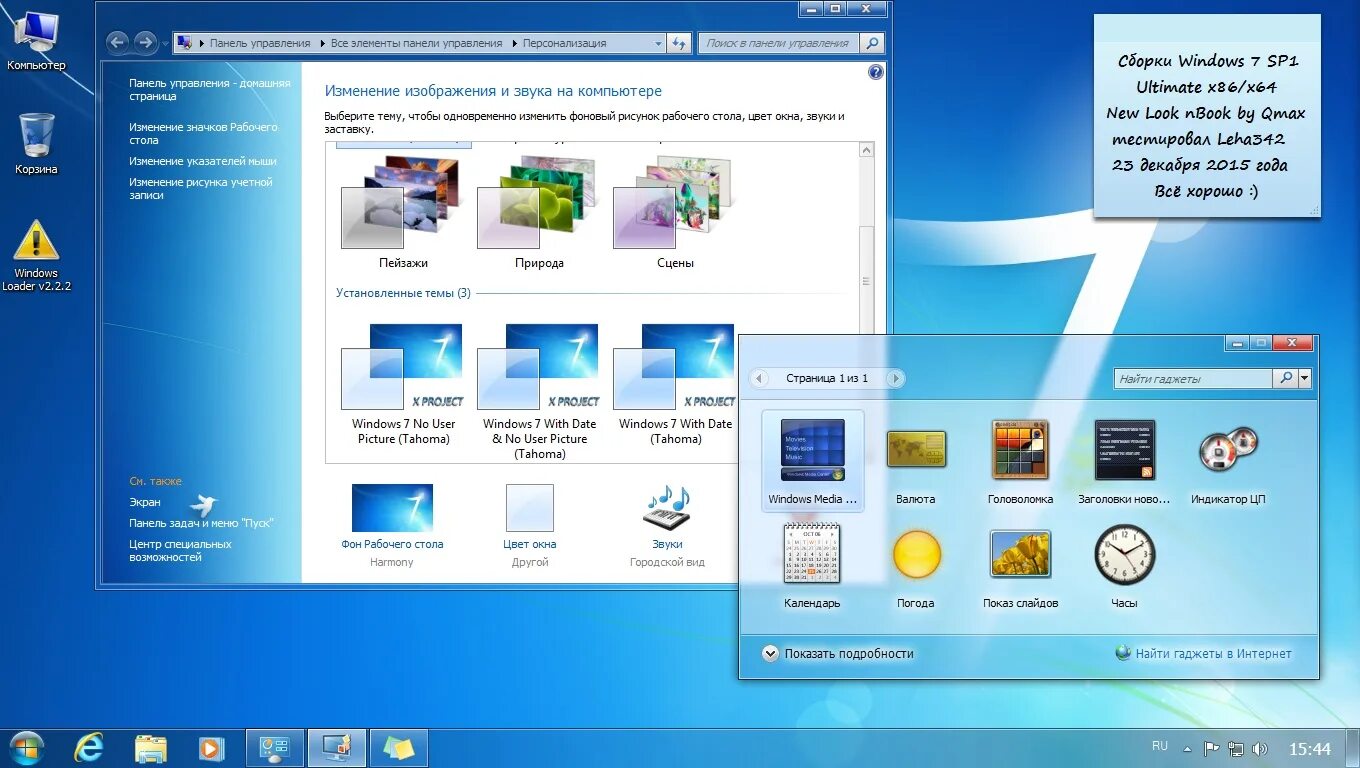The image size is (1360, 768).
Task: Open Изменение рисунка учетной записи link
Action: (x=200, y=189)
